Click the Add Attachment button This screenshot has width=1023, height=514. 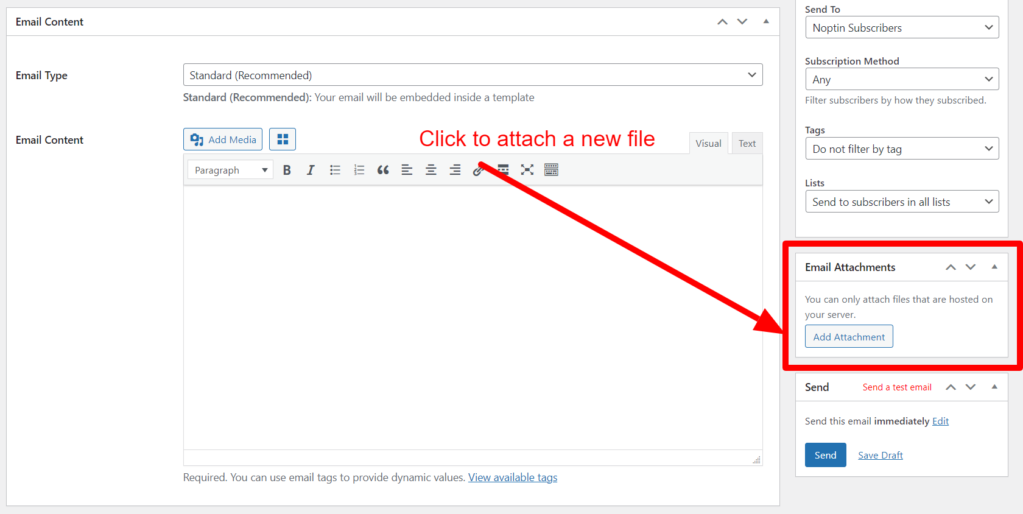click(849, 337)
